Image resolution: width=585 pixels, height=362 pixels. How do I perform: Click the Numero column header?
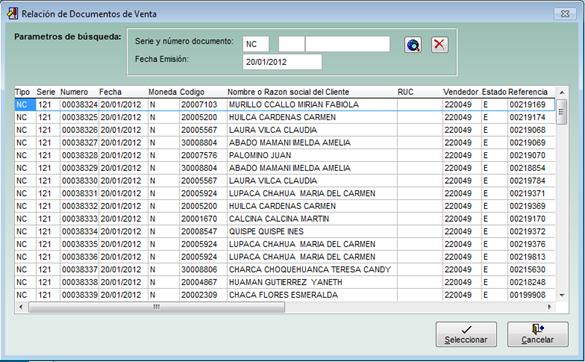(74, 92)
